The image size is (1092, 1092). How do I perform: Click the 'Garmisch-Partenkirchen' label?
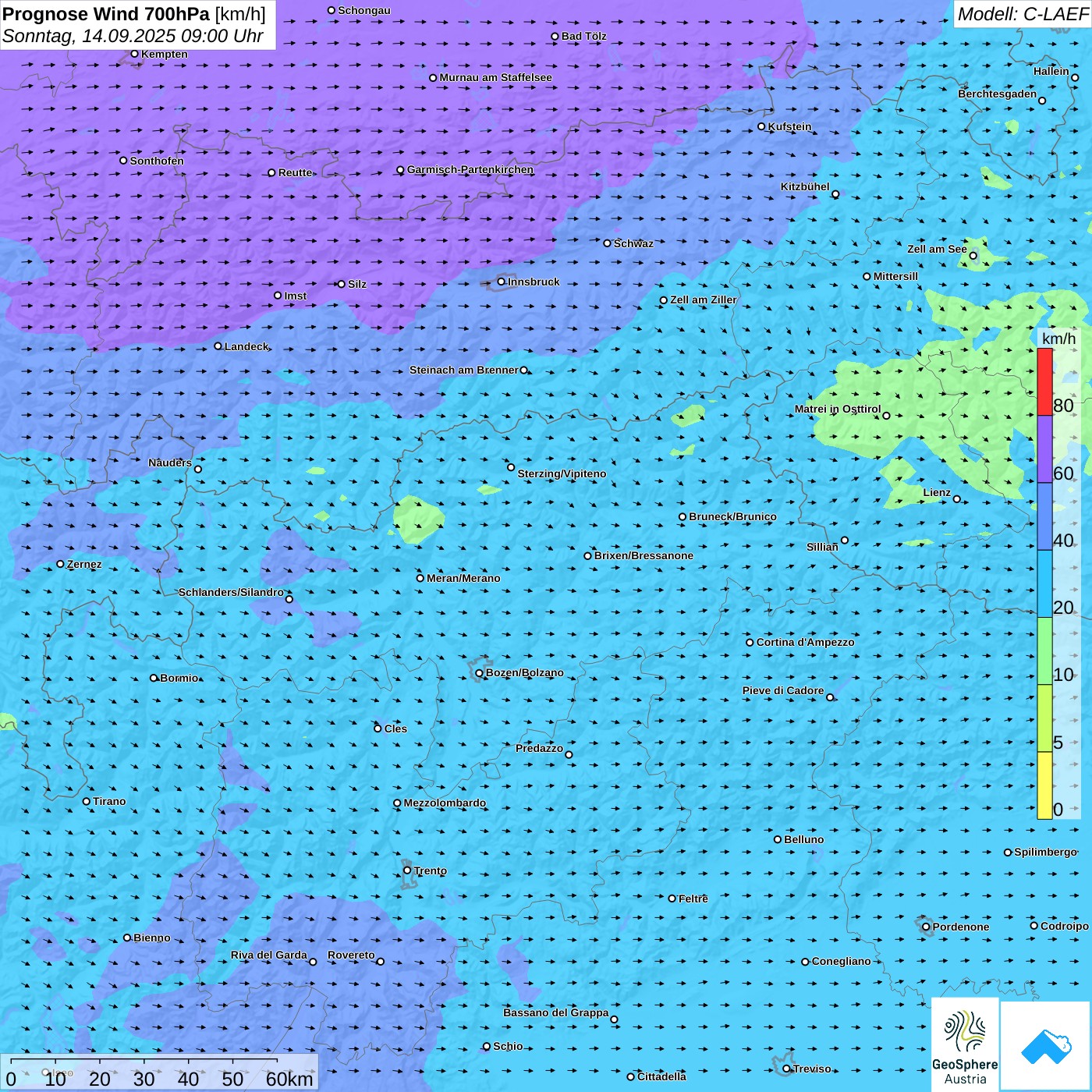470,169
